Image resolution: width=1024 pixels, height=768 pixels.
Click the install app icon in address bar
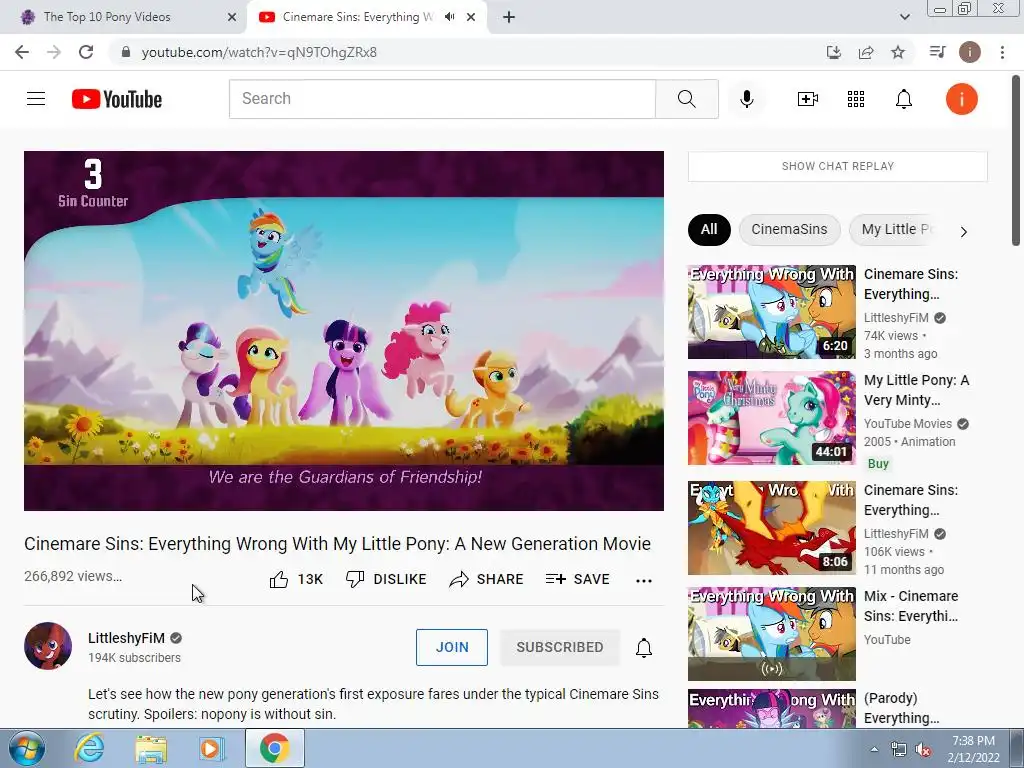tap(833, 52)
